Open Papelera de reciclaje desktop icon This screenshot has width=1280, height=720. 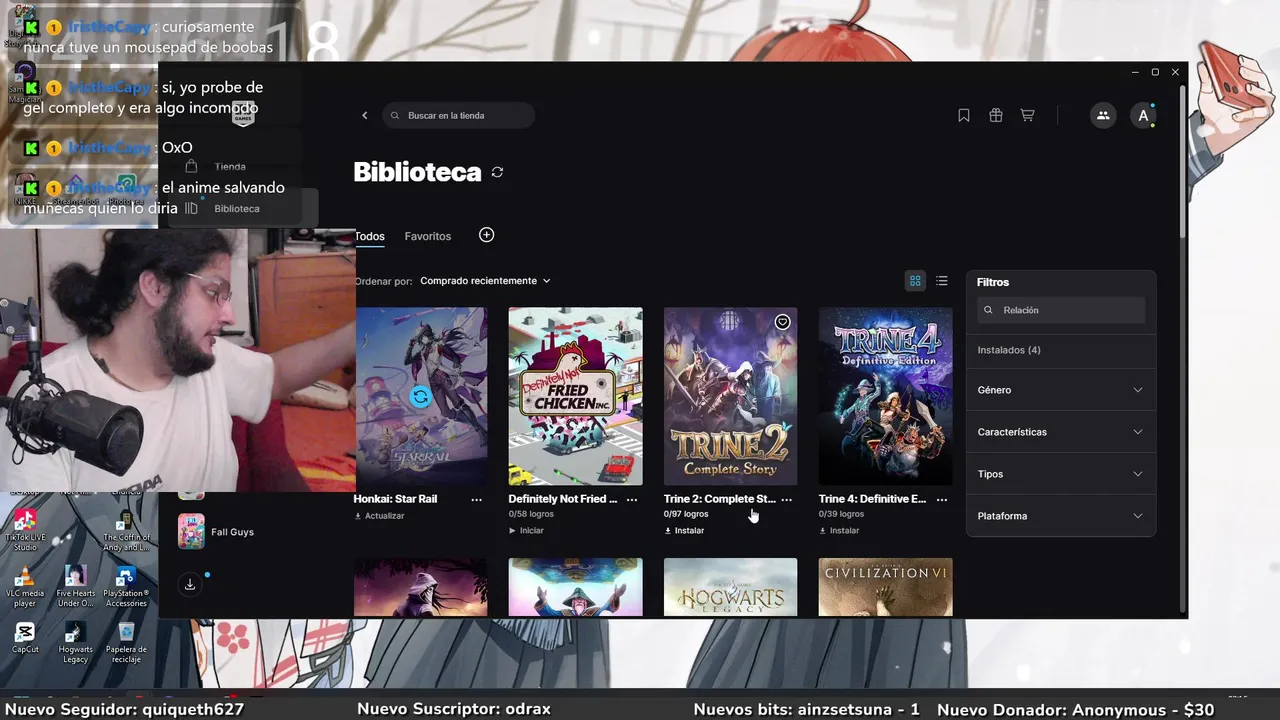coord(126,642)
